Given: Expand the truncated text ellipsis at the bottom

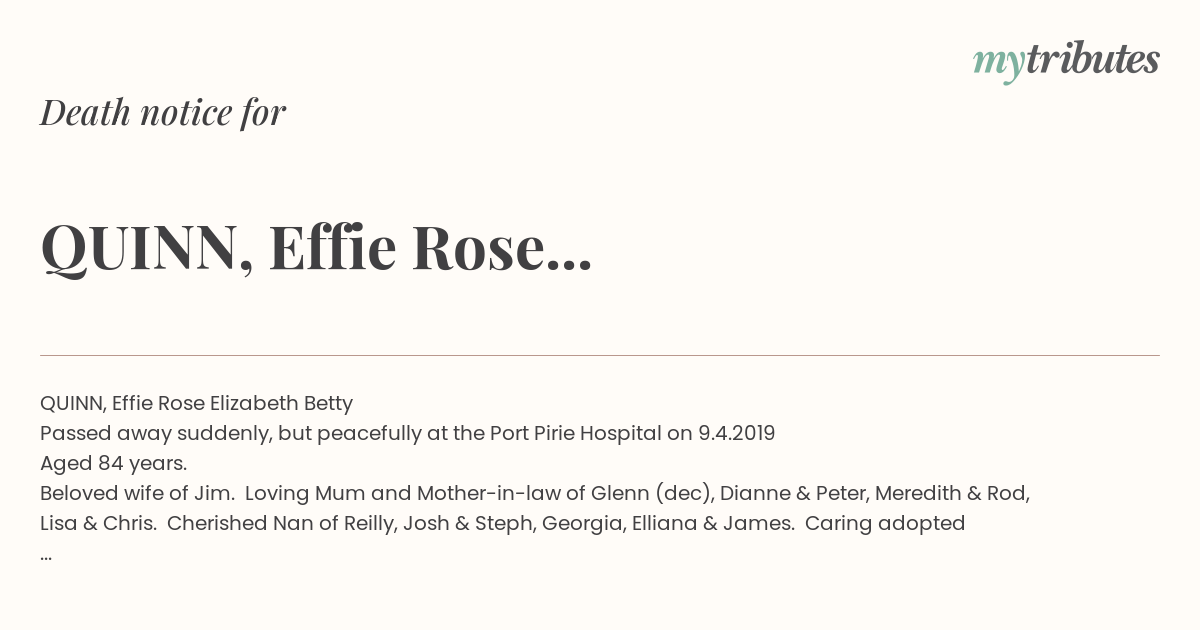Looking at the screenshot, I should [x=46, y=557].
